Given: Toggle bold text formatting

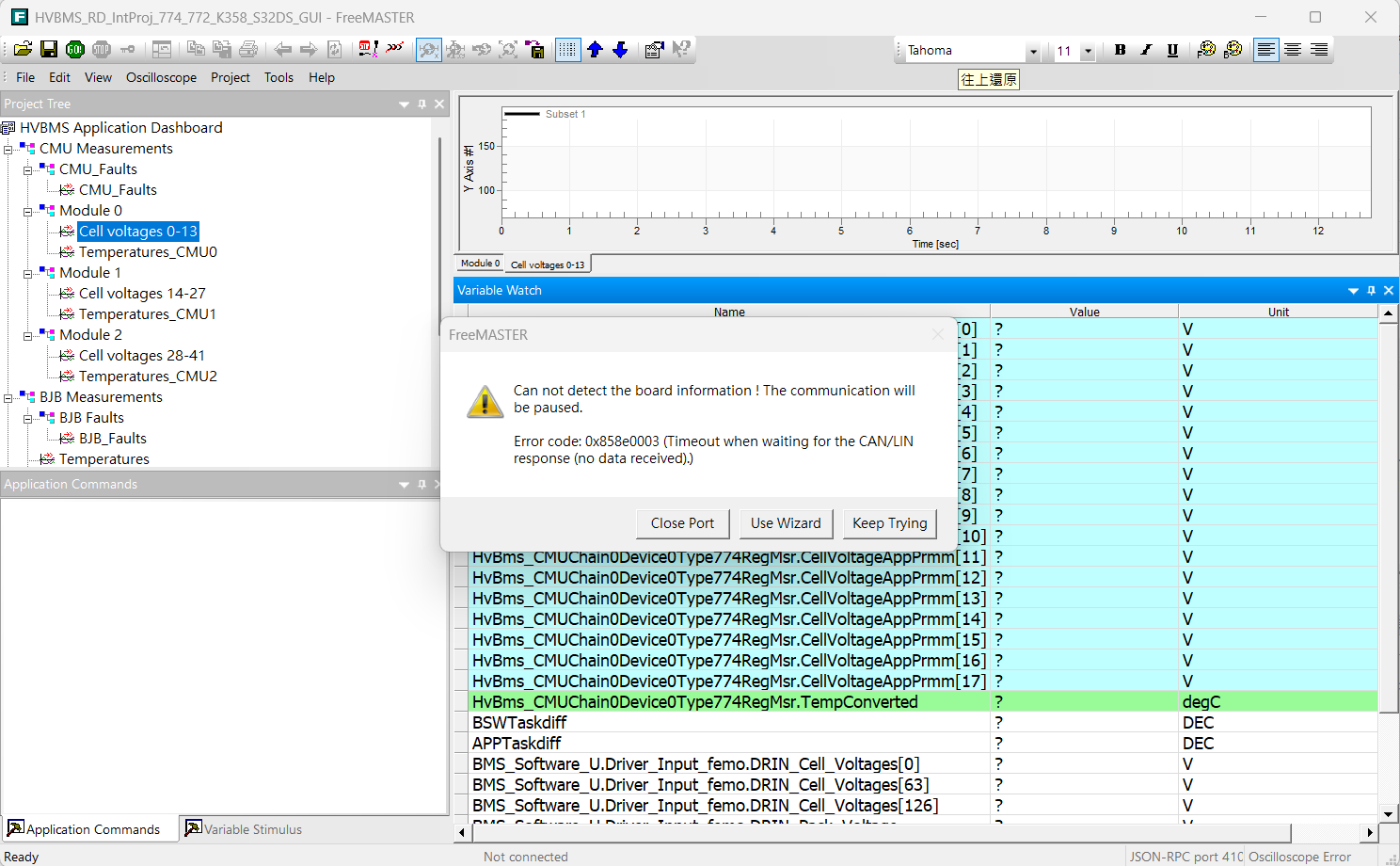Looking at the screenshot, I should pos(1120,50).
